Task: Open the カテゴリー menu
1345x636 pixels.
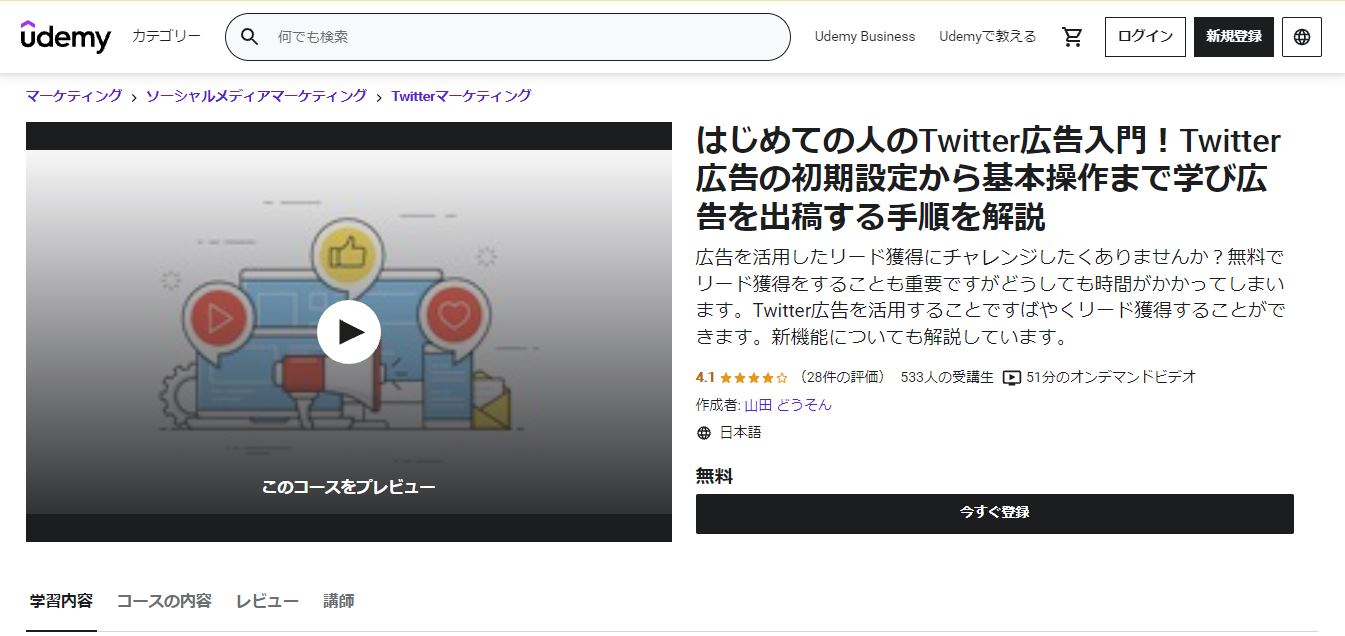Action: pyautogui.click(x=166, y=36)
